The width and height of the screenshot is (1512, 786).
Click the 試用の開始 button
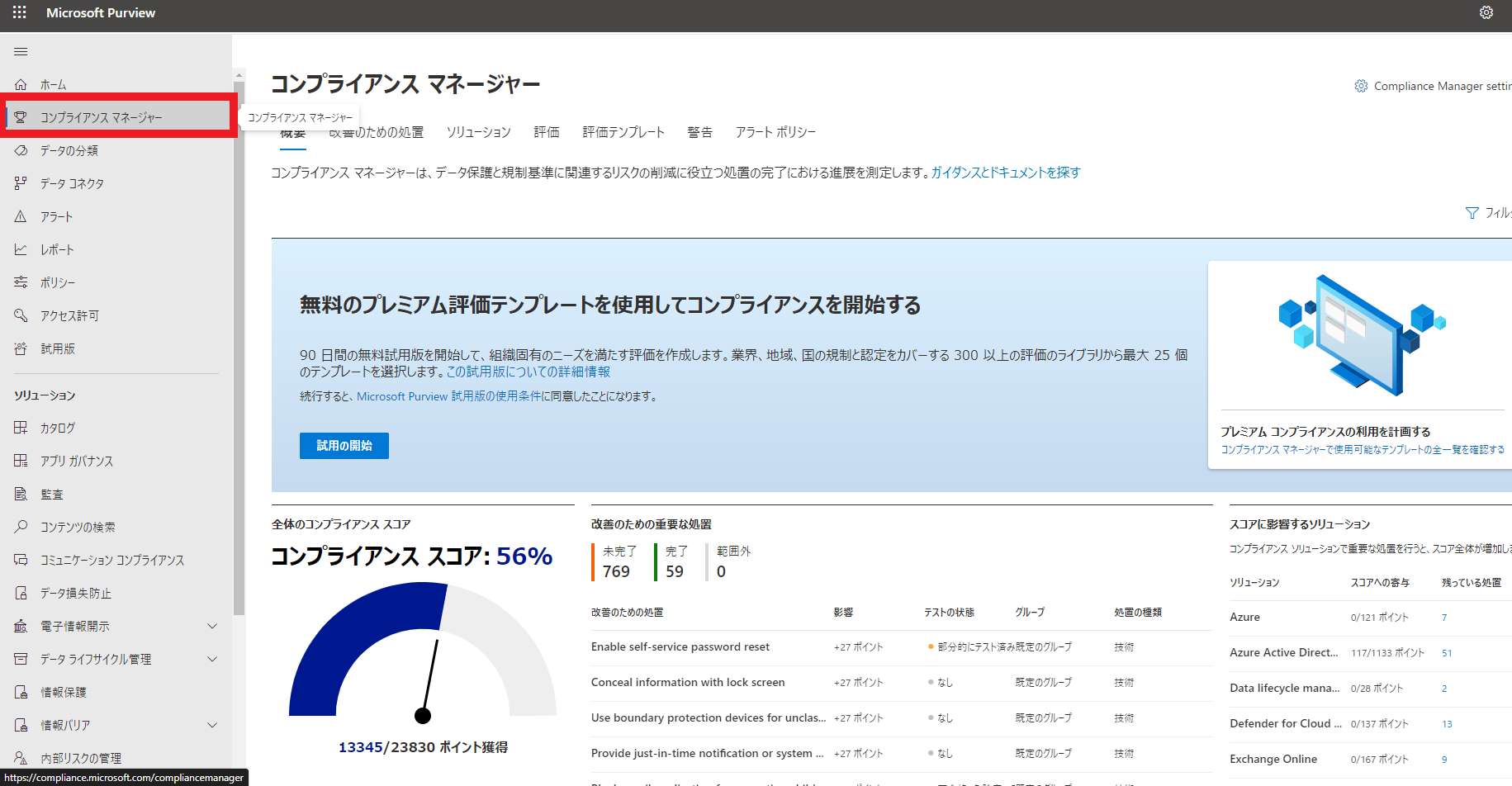pos(344,446)
